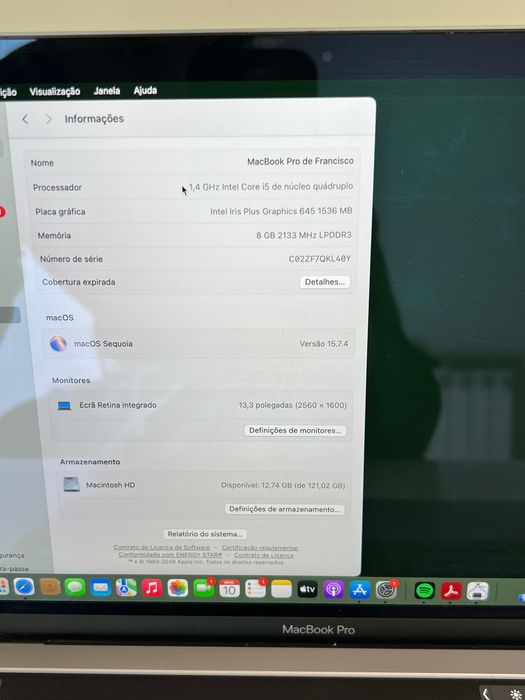Go back with the left chevron
This screenshot has height=700, width=525.
click(25, 119)
